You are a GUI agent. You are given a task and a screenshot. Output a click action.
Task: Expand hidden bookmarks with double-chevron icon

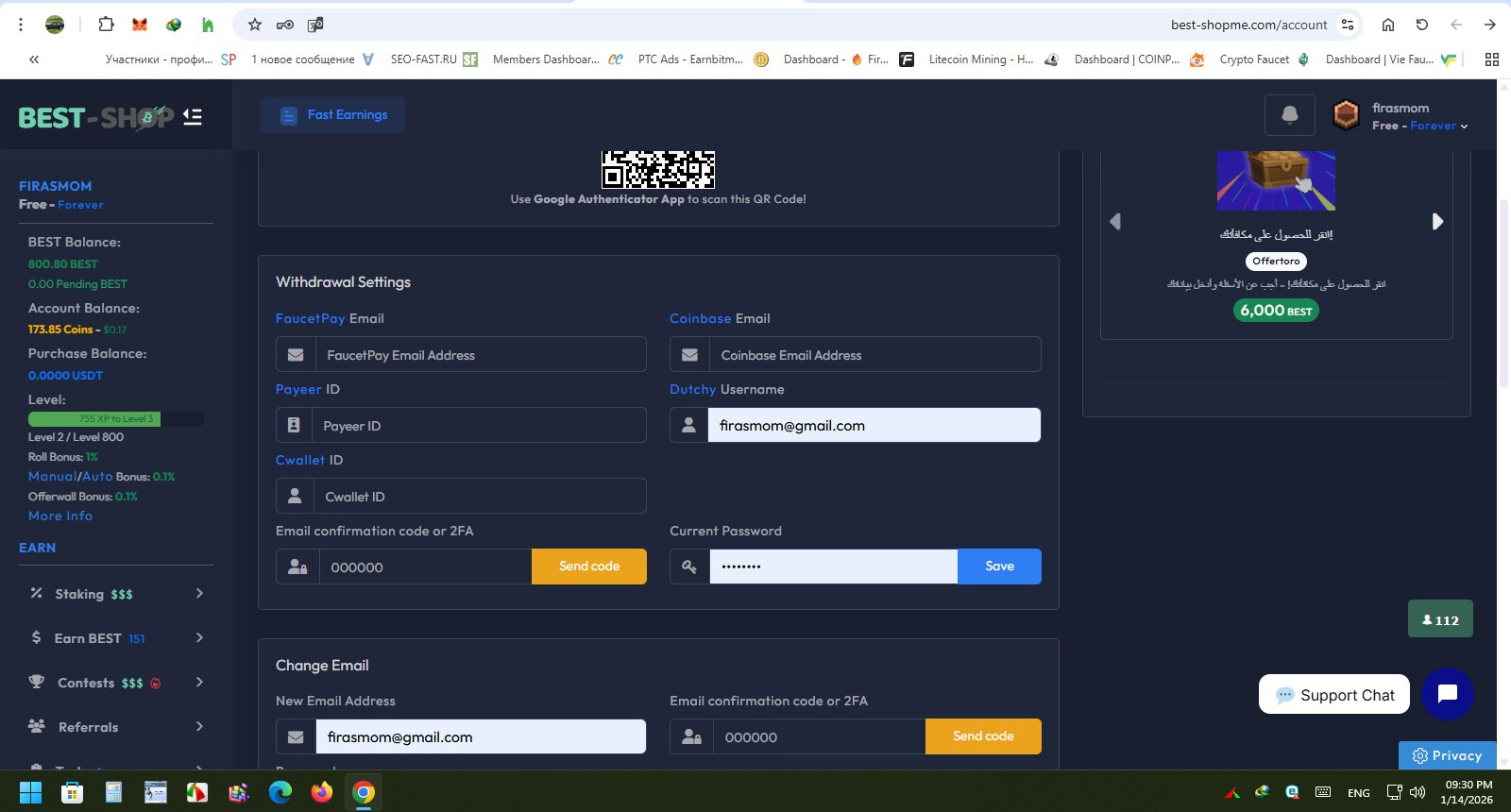(x=34, y=59)
